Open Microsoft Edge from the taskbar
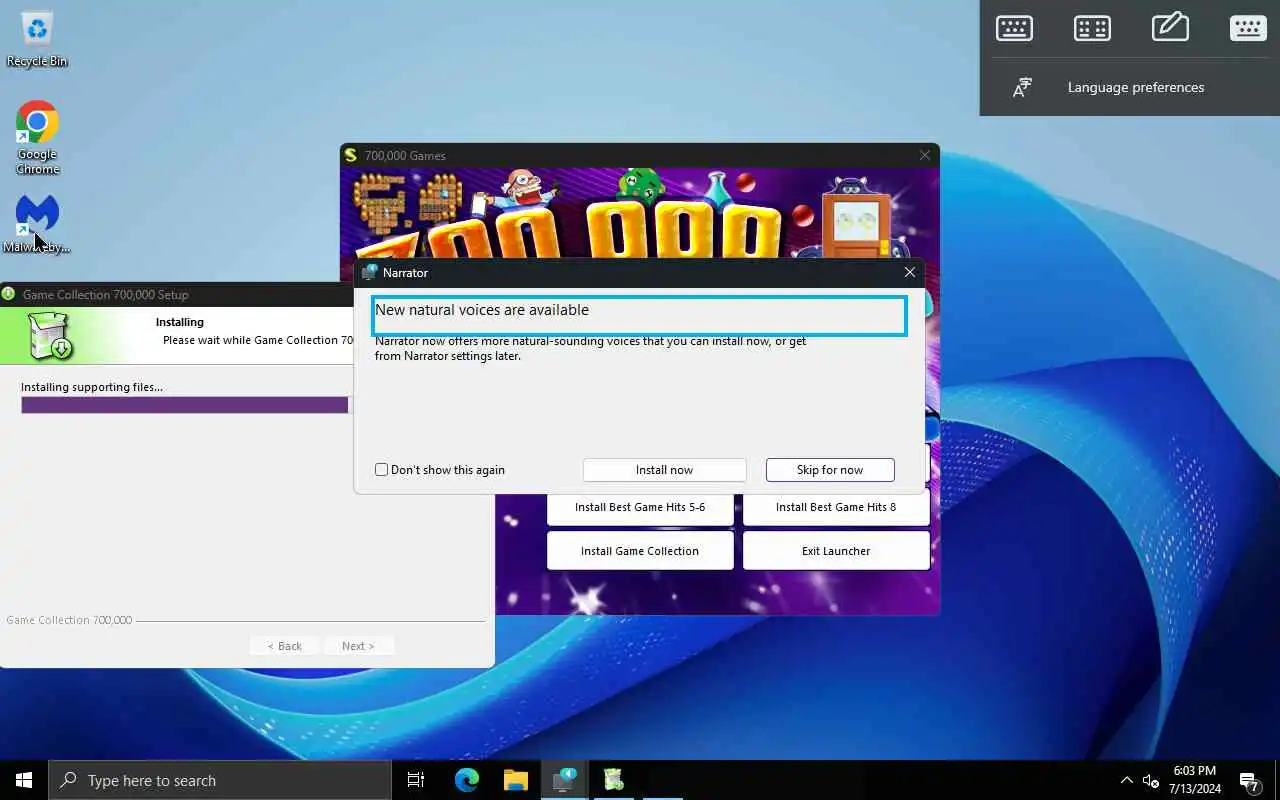The width and height of the screenshot is (1280, 800). click(467, 780)
